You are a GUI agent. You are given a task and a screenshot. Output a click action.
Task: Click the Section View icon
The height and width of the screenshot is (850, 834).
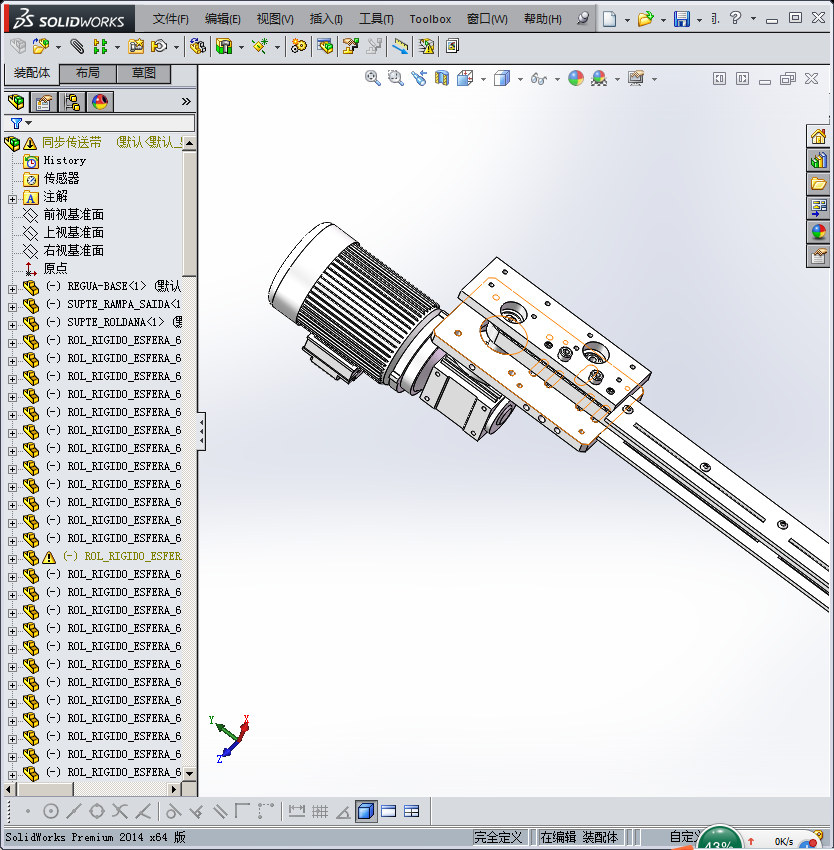(x=442, y=79)
